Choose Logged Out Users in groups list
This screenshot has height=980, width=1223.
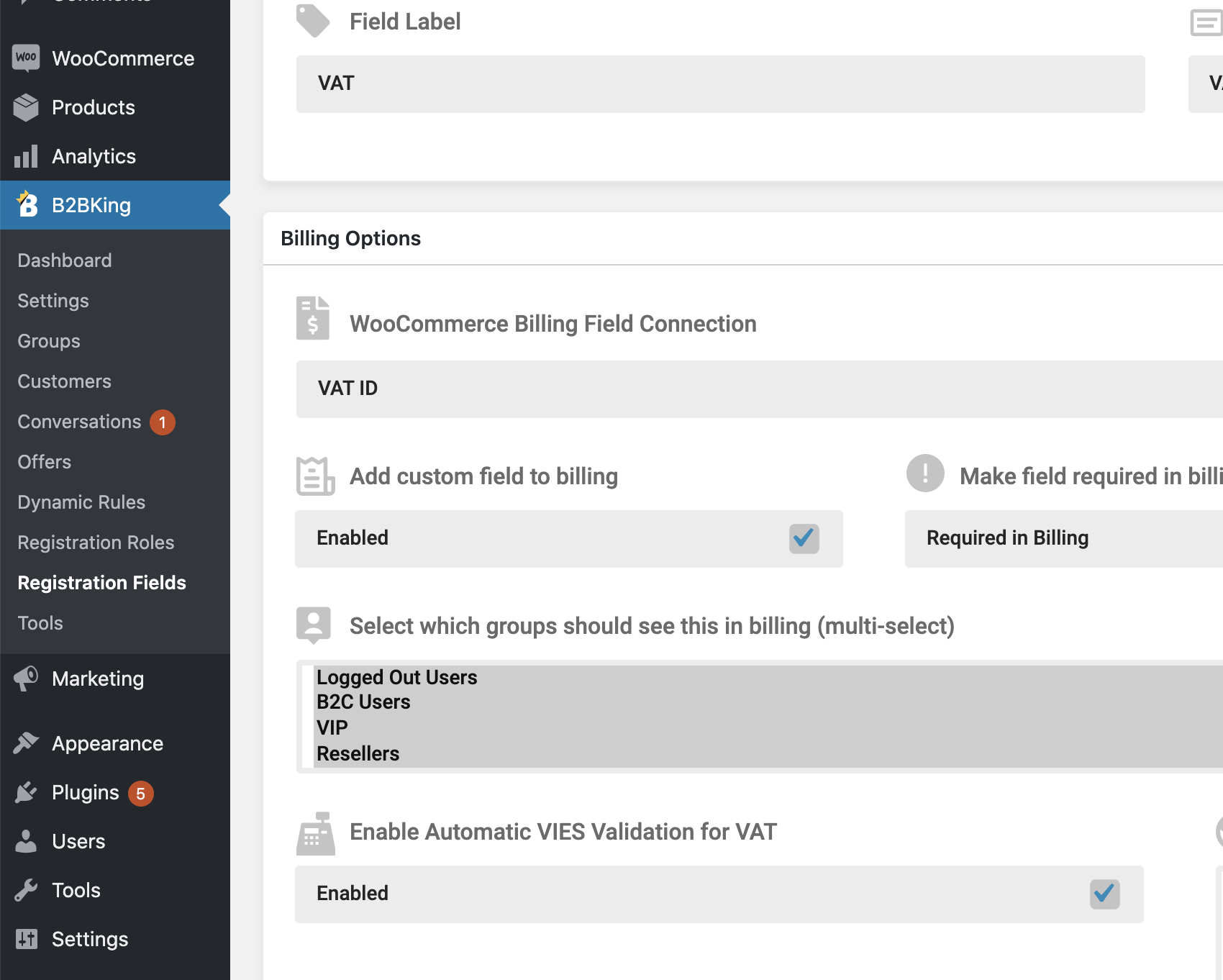[397, 677]
